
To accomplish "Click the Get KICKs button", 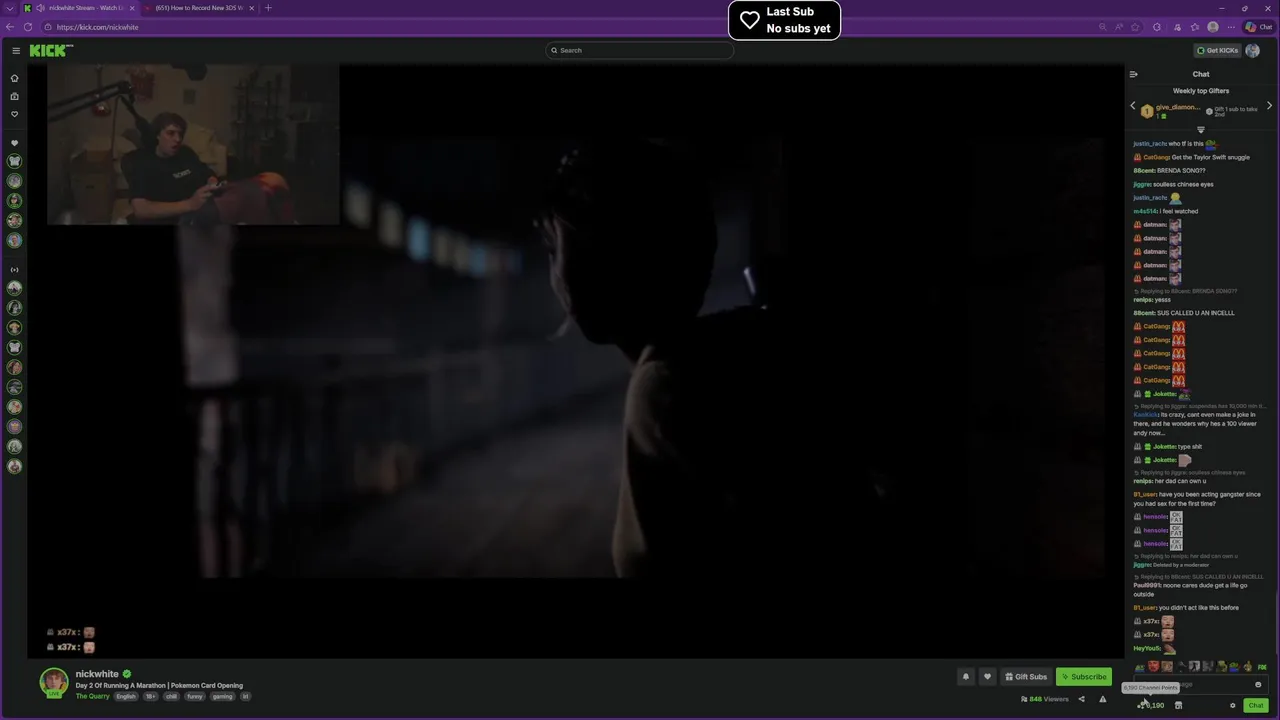I will point(1217,50).
